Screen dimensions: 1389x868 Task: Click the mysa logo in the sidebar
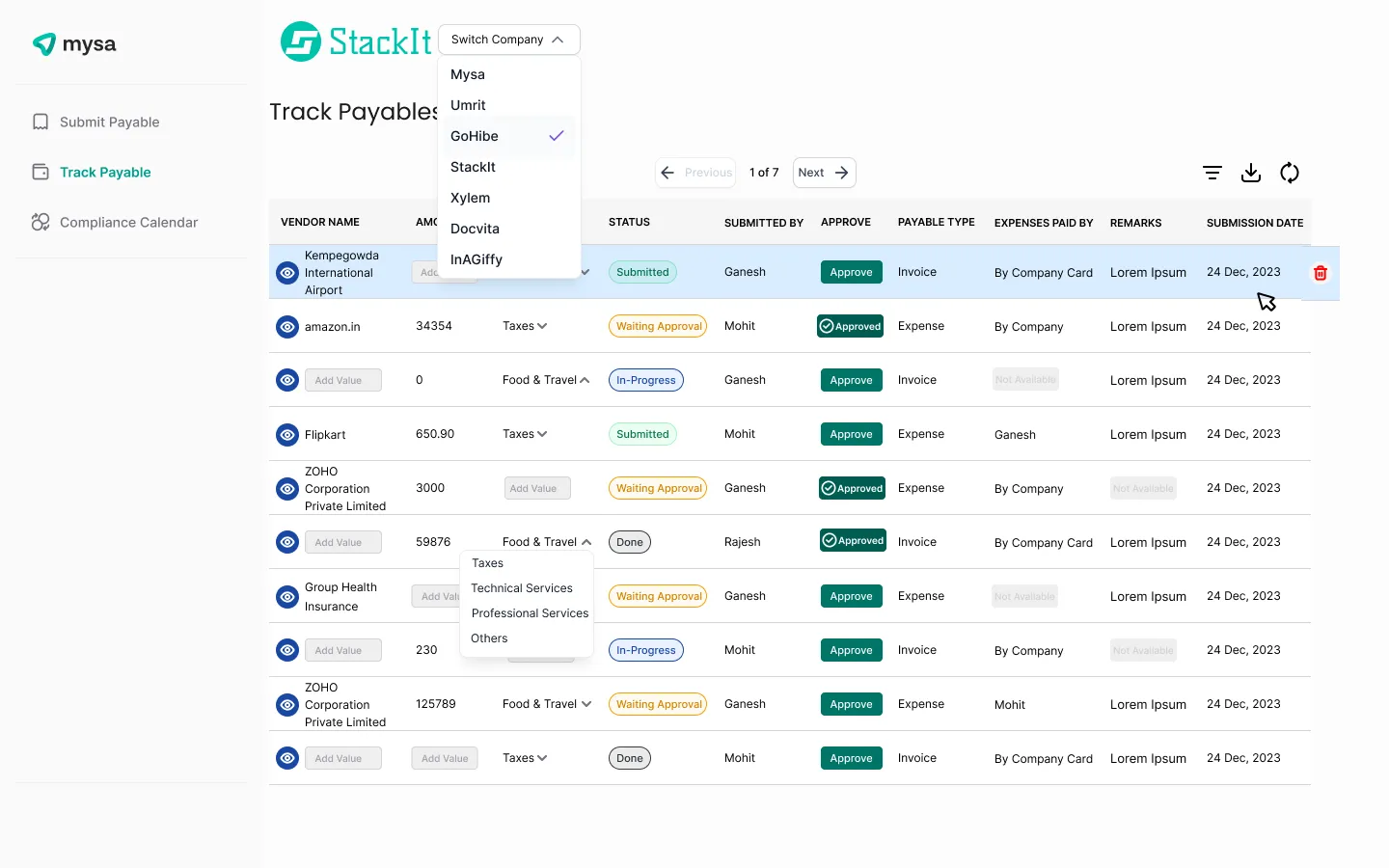pos(74,44)
